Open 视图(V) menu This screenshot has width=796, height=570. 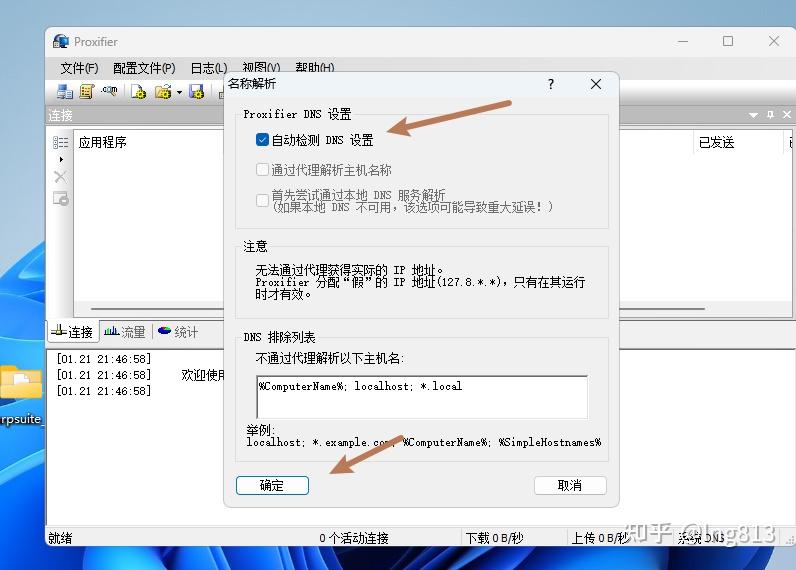pyautogui.click(x=261, y=67)
